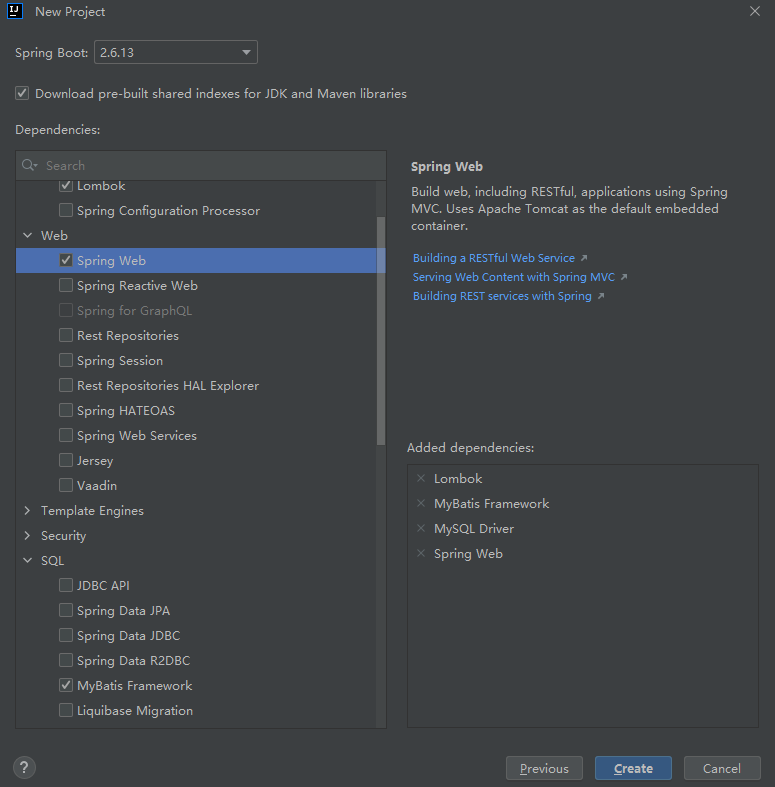Uncheck the Spring Web checkbox
Screen dimensions: 775x787
(x=66, y=260)
